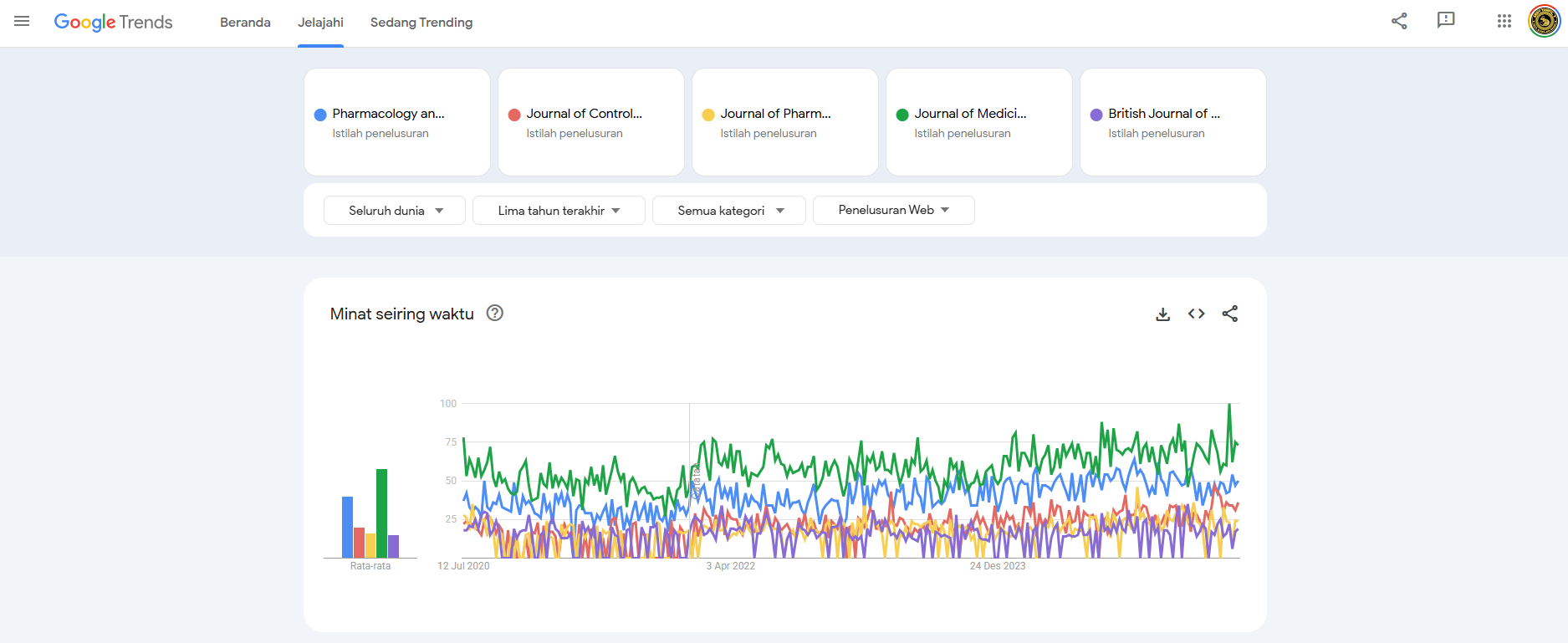Open the hamburger main menu
The image size is (1568, 643).
coord(22,22)
